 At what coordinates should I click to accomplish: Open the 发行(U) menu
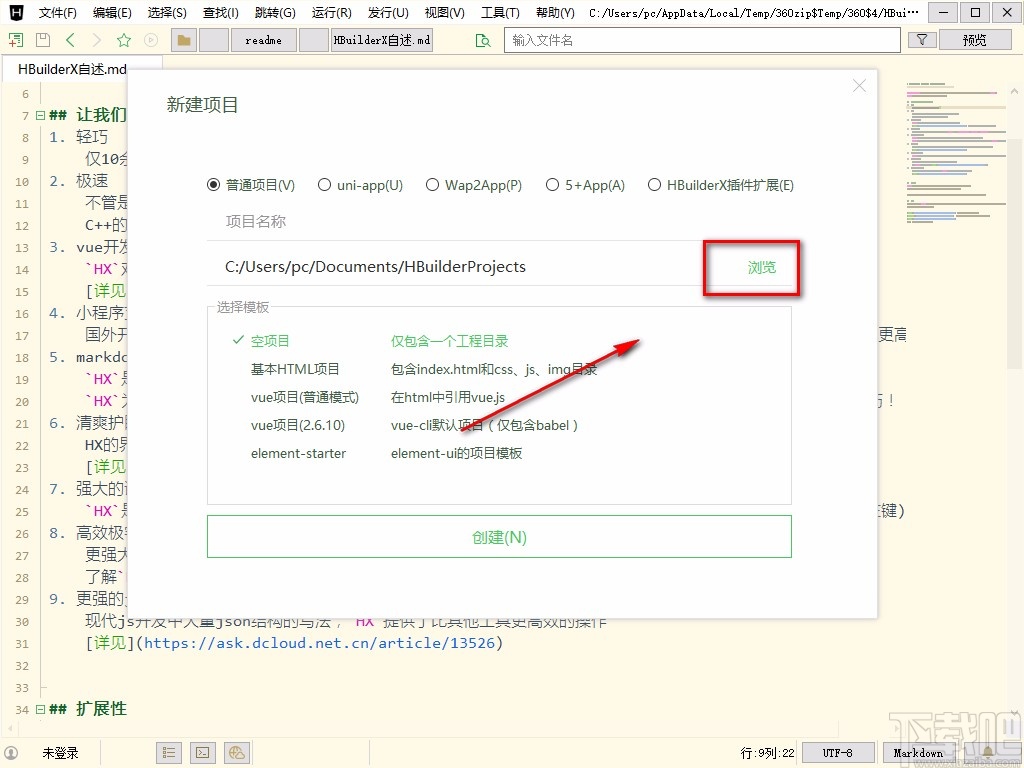coord(389,12)
